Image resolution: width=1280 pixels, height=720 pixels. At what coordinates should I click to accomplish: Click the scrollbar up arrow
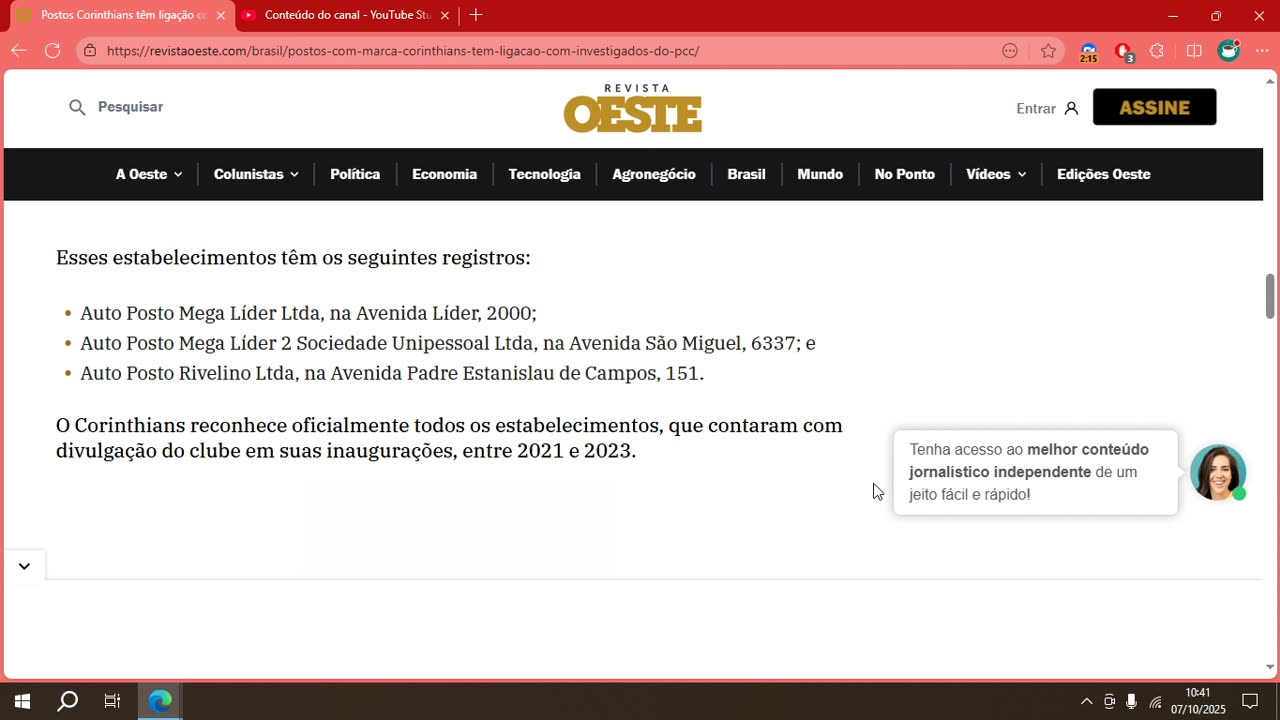pos(1270,81)
